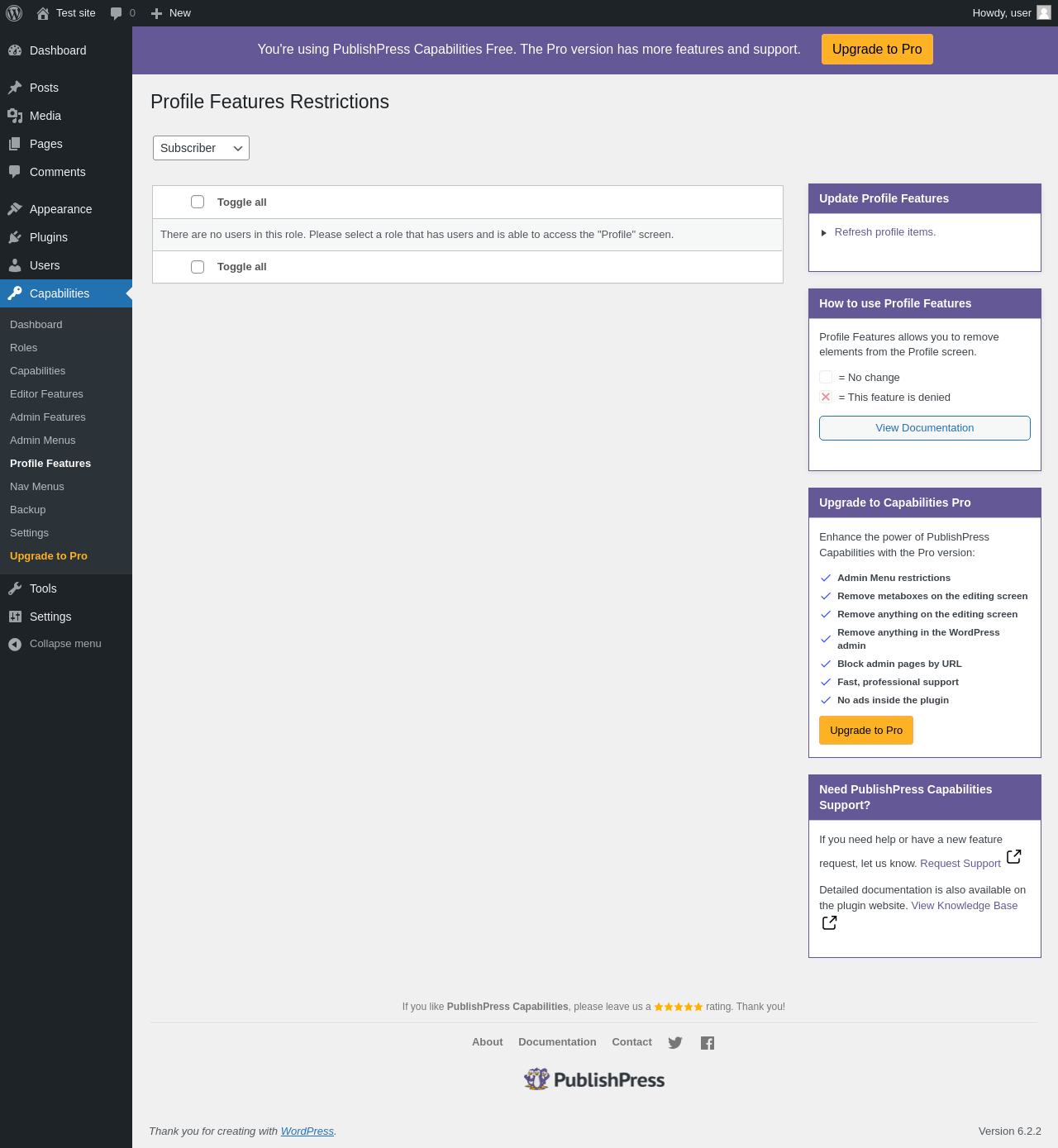Click external link icon after View Knowledge Base
Image resolution: width=1058 pixels, height=1148 pixels.
pyautogui.click(x=830, y=922)
